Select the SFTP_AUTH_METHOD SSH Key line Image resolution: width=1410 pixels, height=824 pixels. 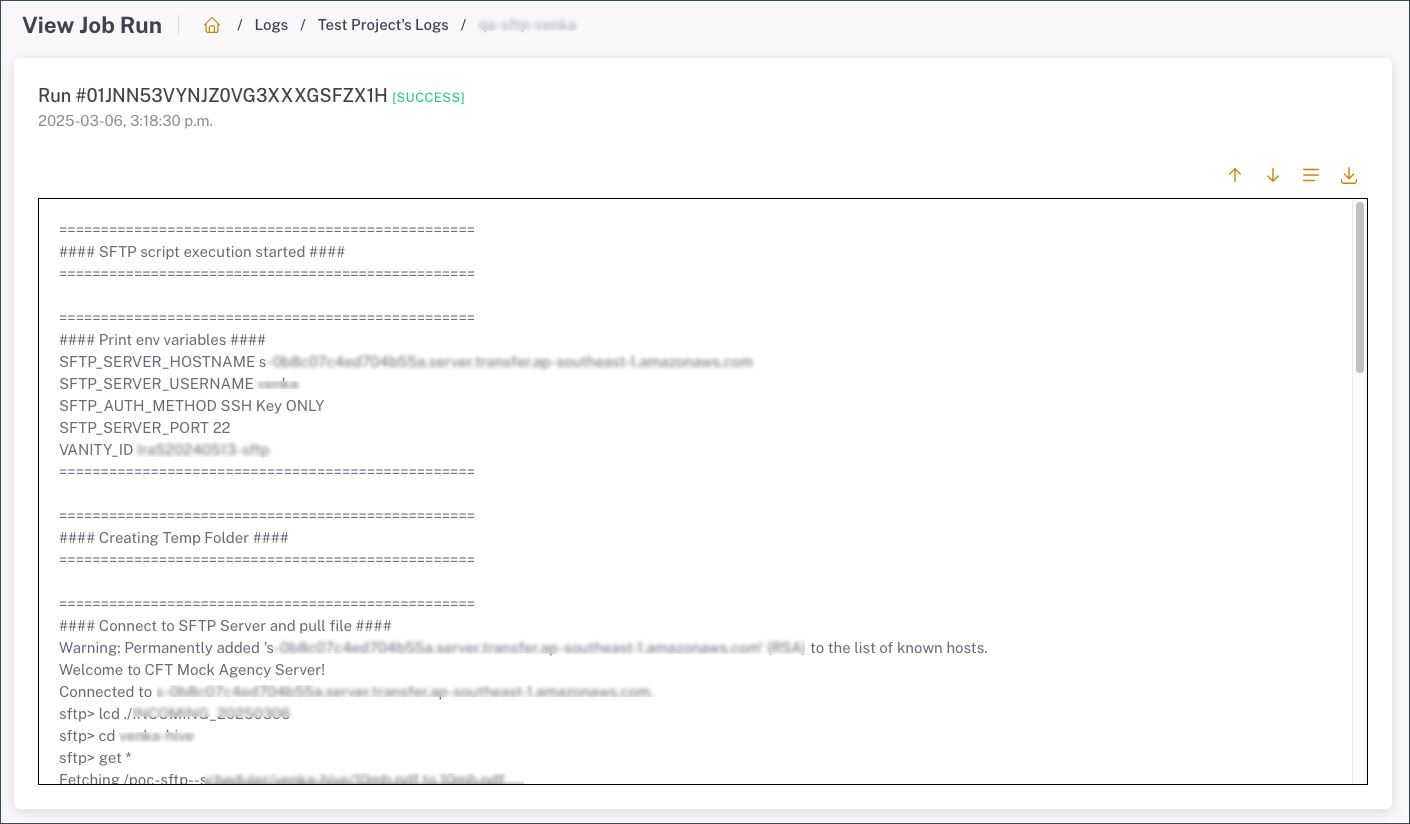click(x=192, y=405)
